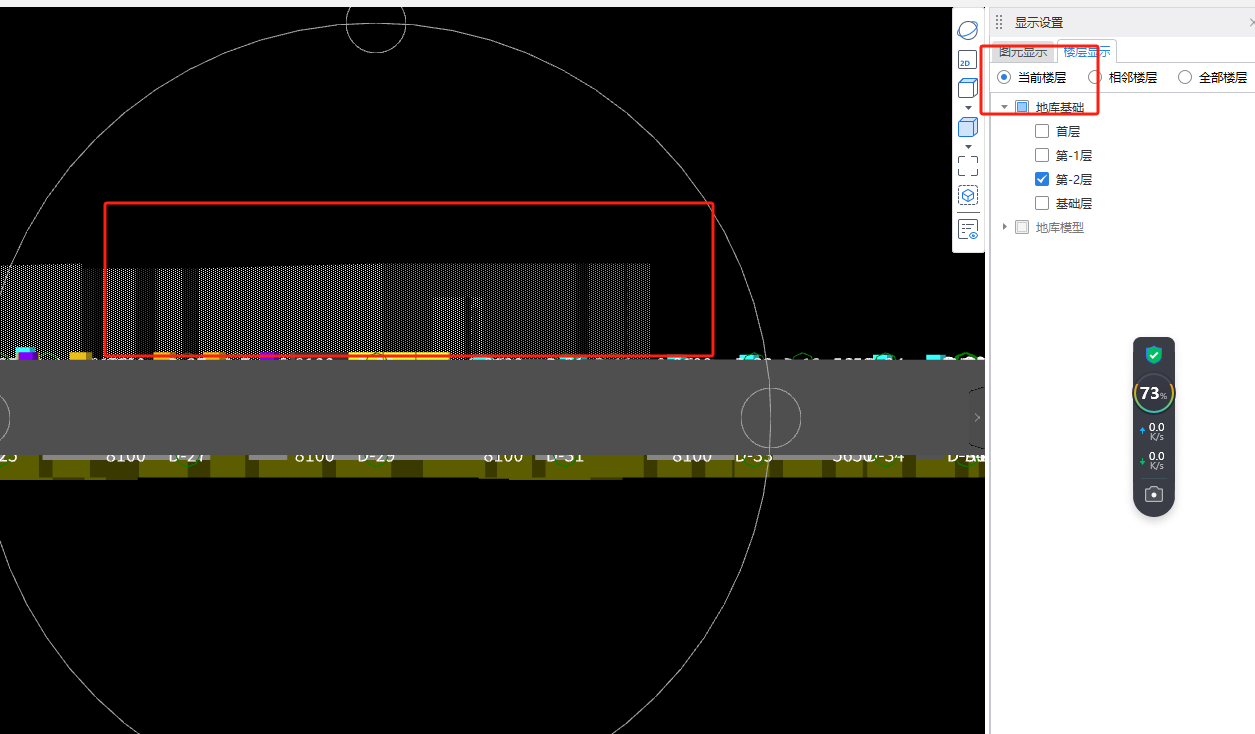
Task: Select the 全部楼层 radio button
Action: coord(1185,77)
